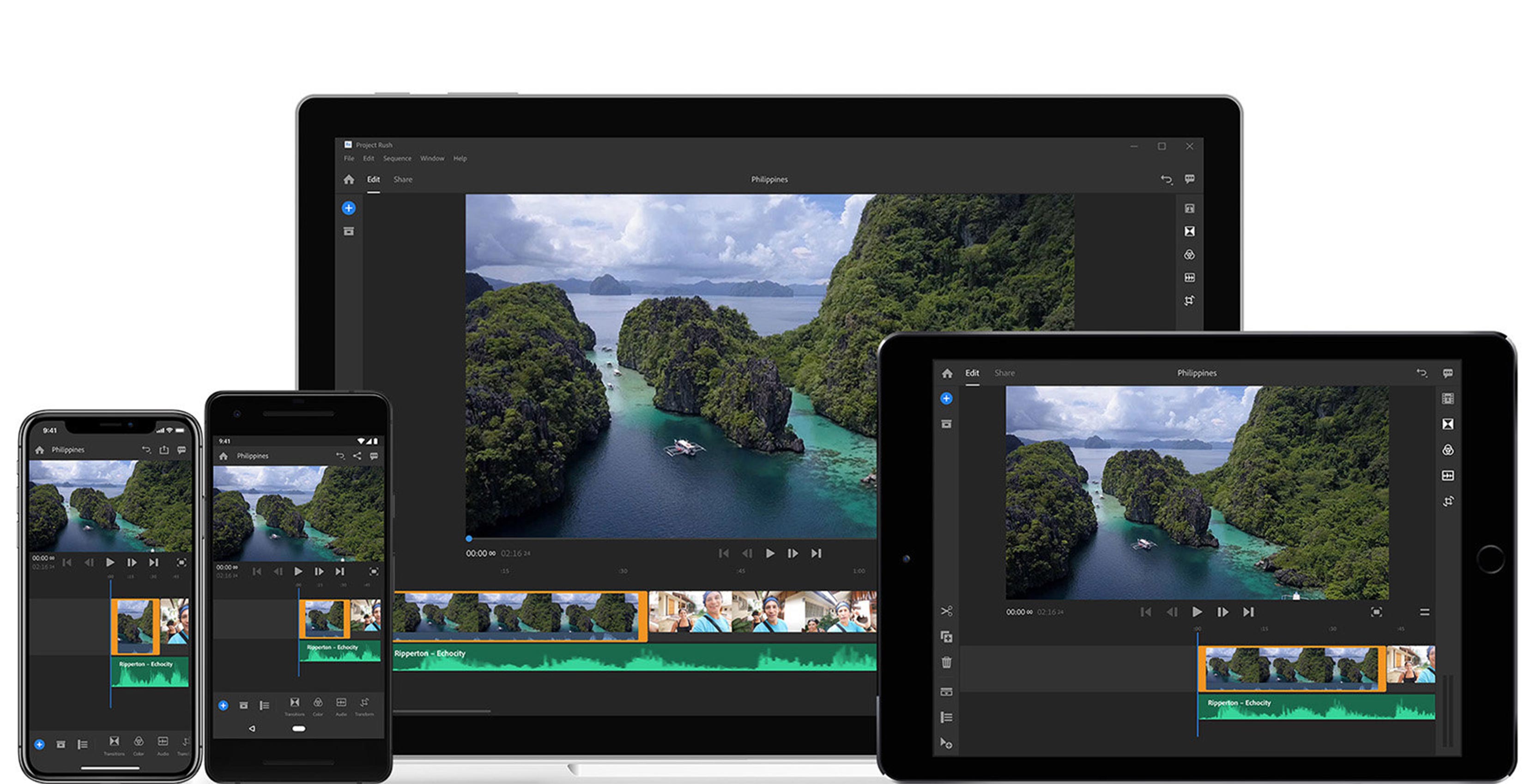The width and height of the screenshot is (1537, 784).
Task: Open the Color panel on the tablet
Action: pyautogui.click(x=1448, y=451)
